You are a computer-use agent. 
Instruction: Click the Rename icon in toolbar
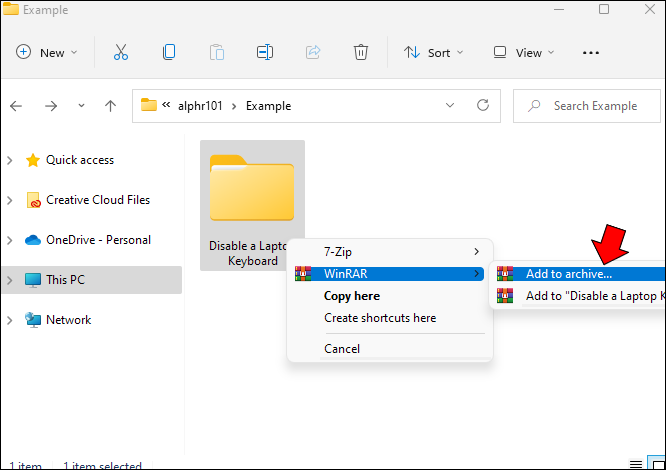[x=264, y=52]
